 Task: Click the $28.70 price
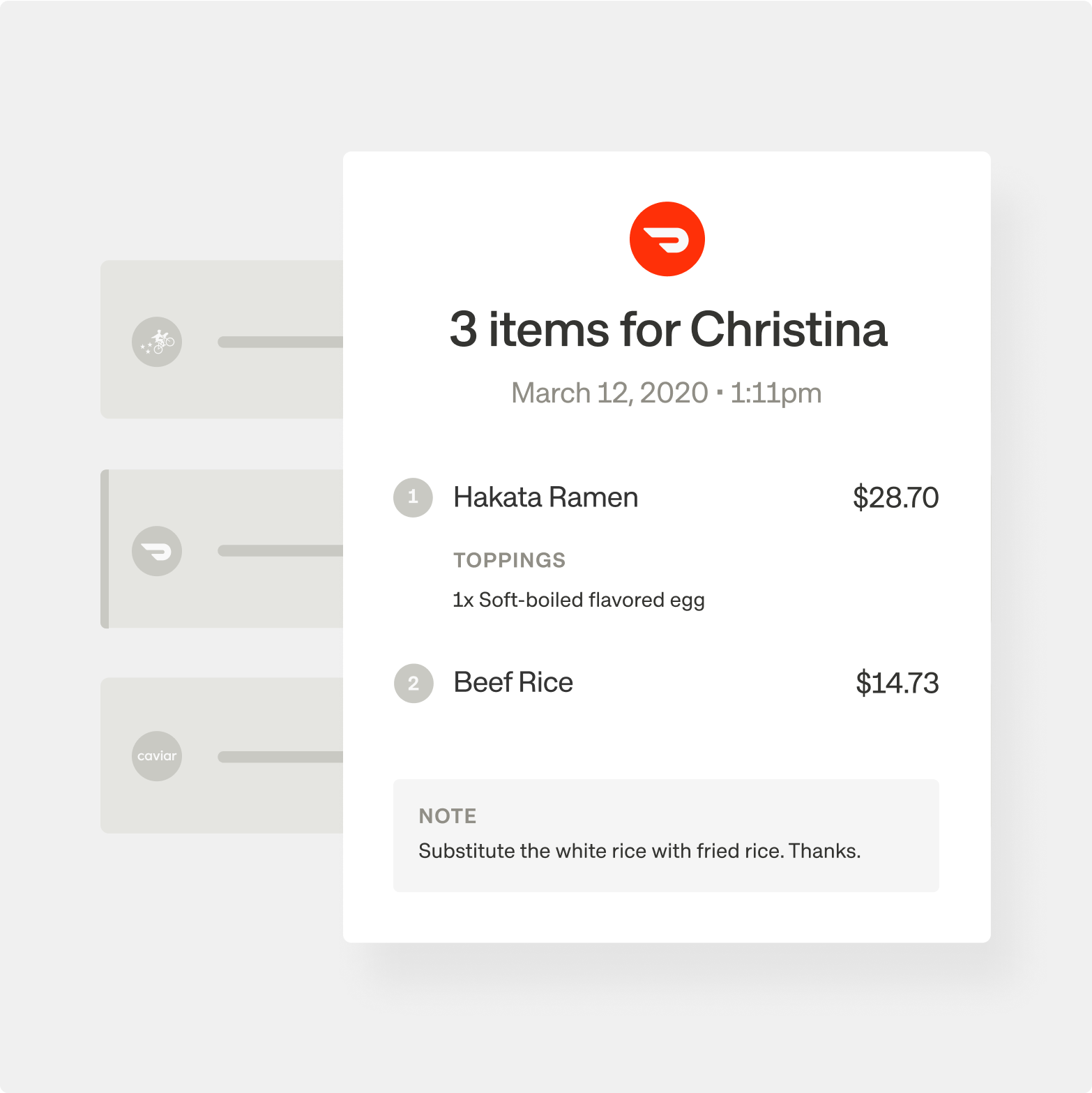point(895,497)
